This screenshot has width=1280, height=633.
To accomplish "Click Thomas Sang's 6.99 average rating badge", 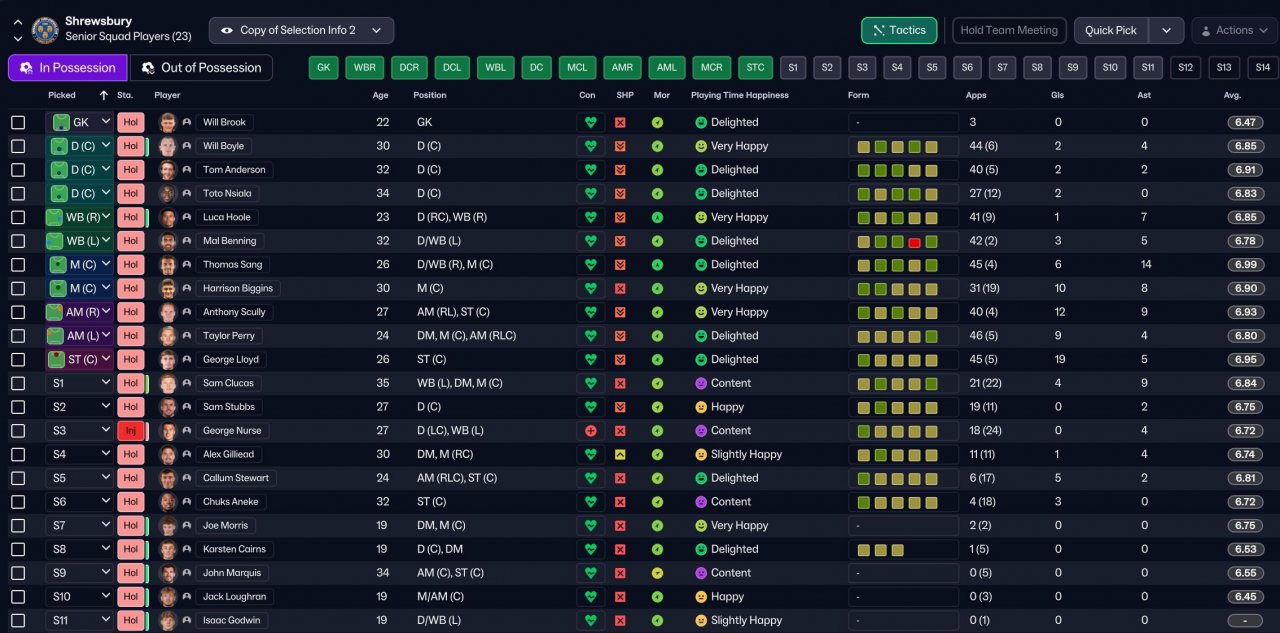I will (1245, 265).
